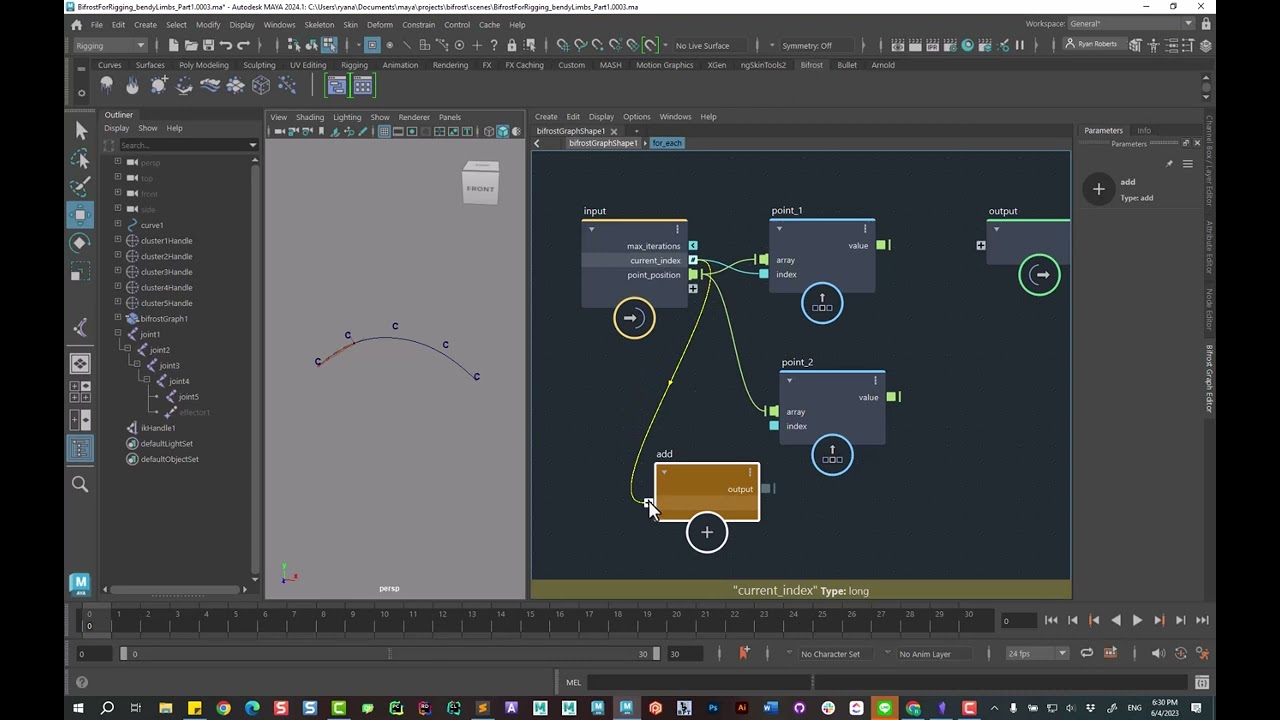Activate the Rotate tool in the toolbox
Image resolution: width=1280 pixels, height=720 pixels.
(x=81, y=243)
